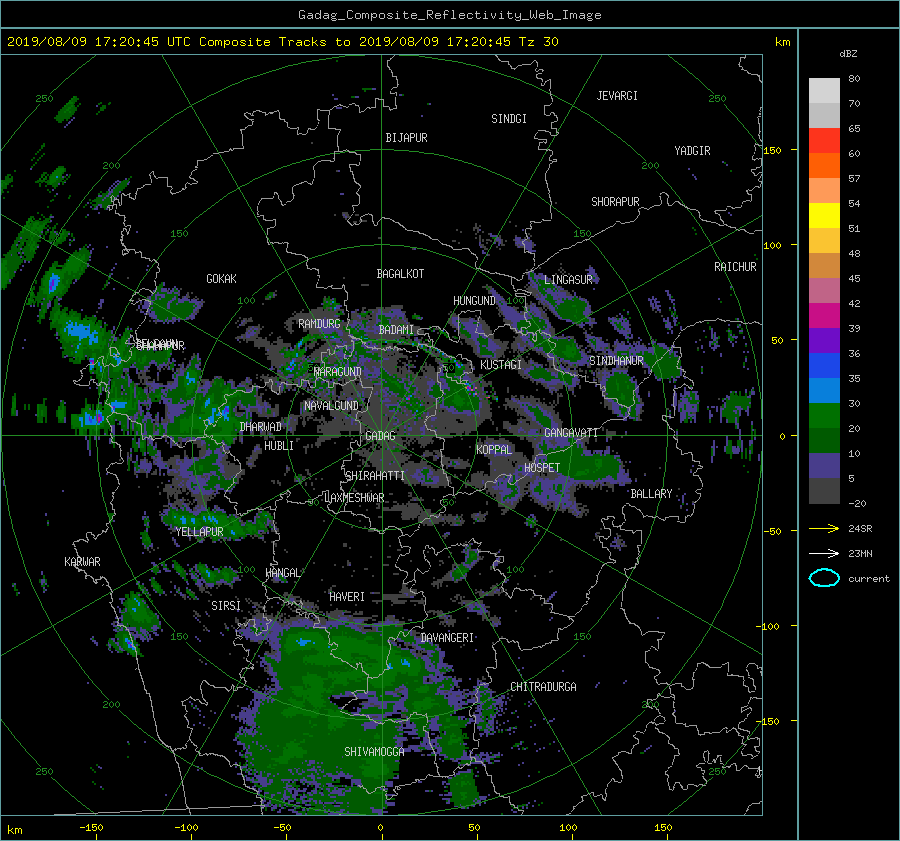
Task: Click the RAMDURG city label
Action: point(319,324)
